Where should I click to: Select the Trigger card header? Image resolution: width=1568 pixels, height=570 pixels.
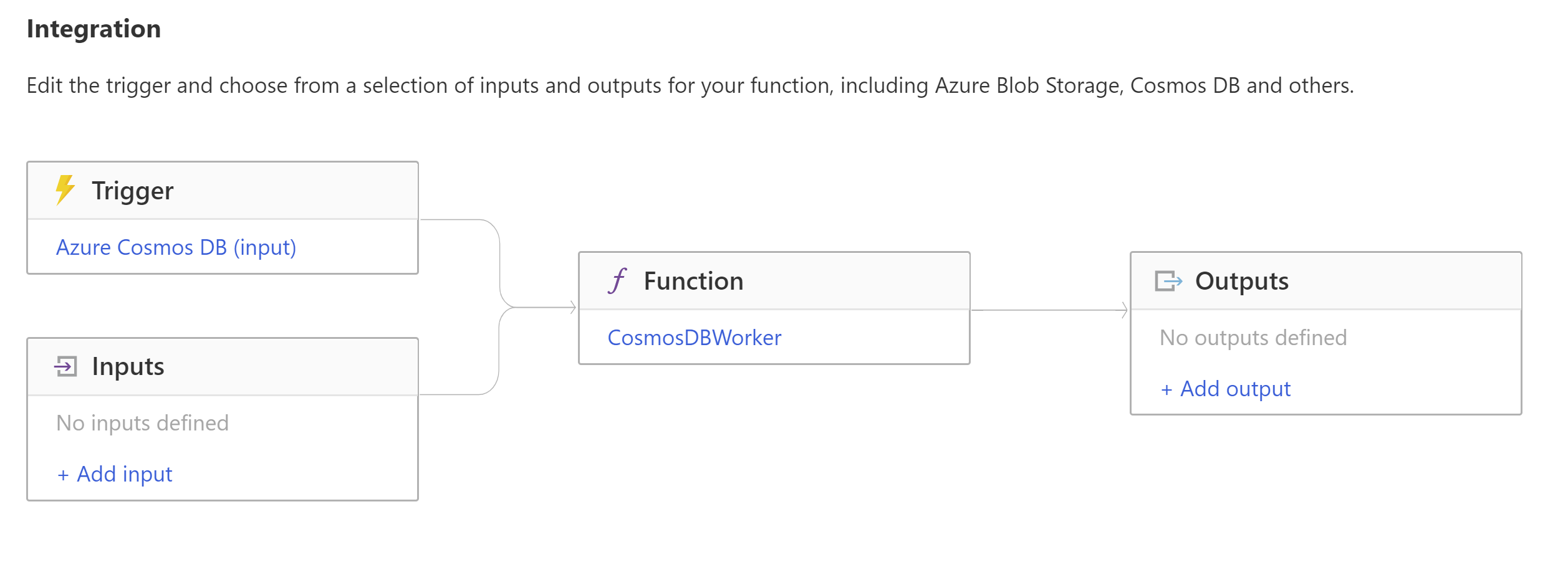(223, 191)
